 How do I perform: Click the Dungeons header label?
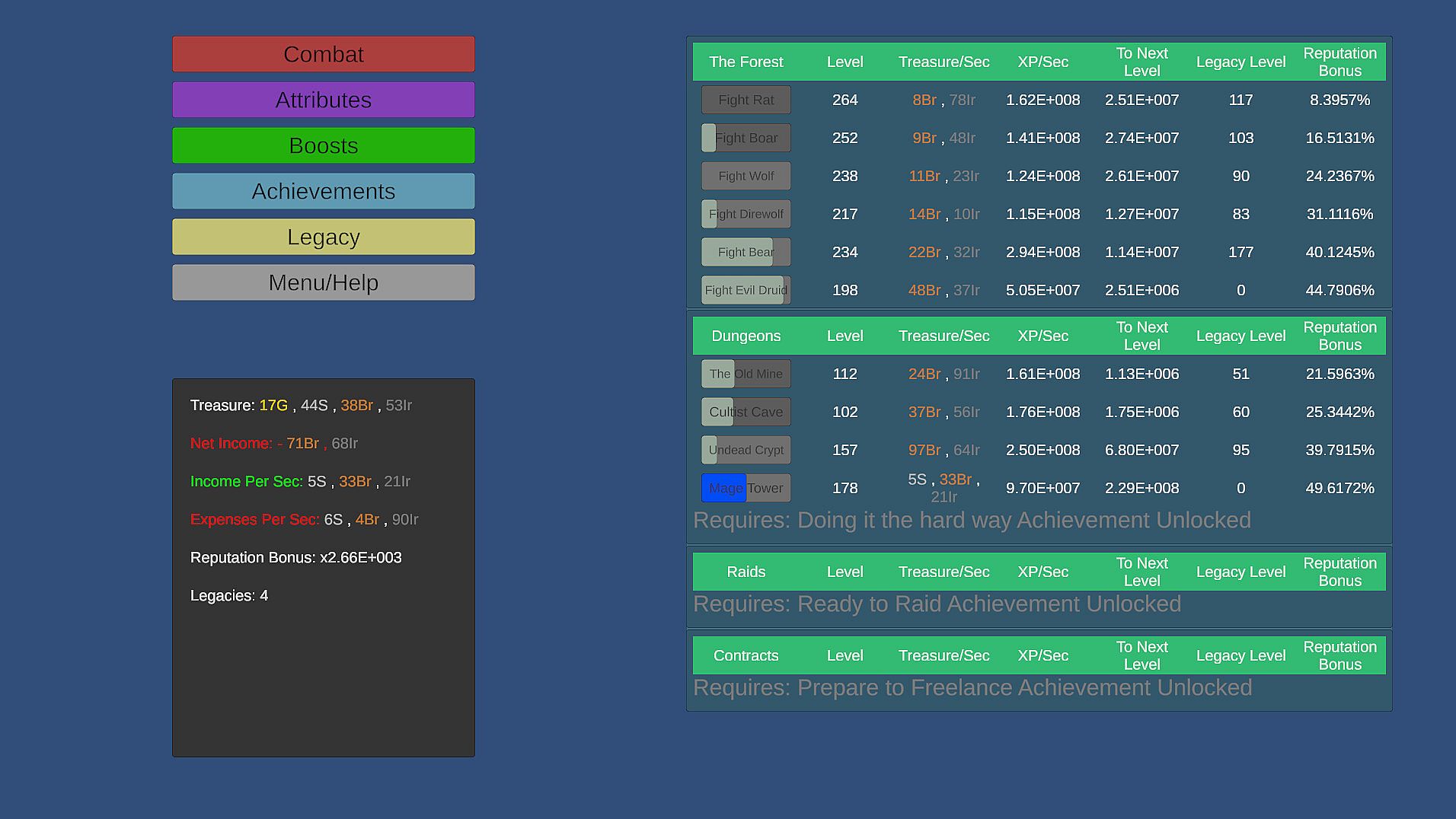coord(746,336)
